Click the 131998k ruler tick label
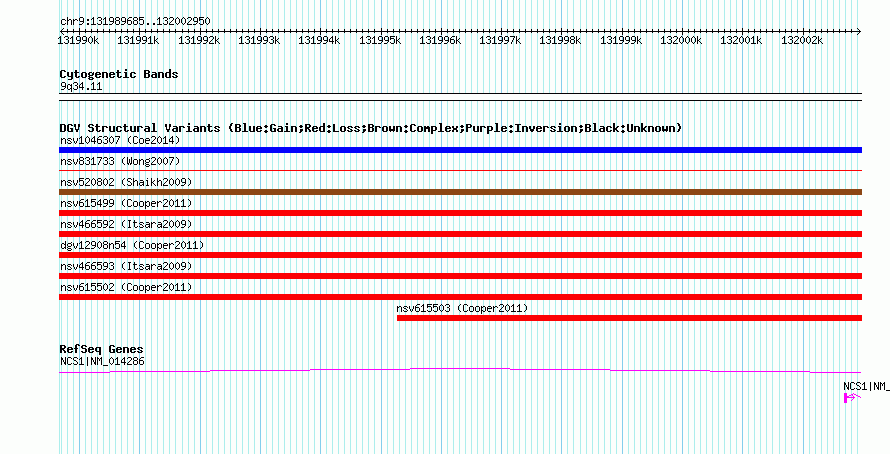Screen dimensions: 890x454 pyautogui.click(x=560, y=41)
